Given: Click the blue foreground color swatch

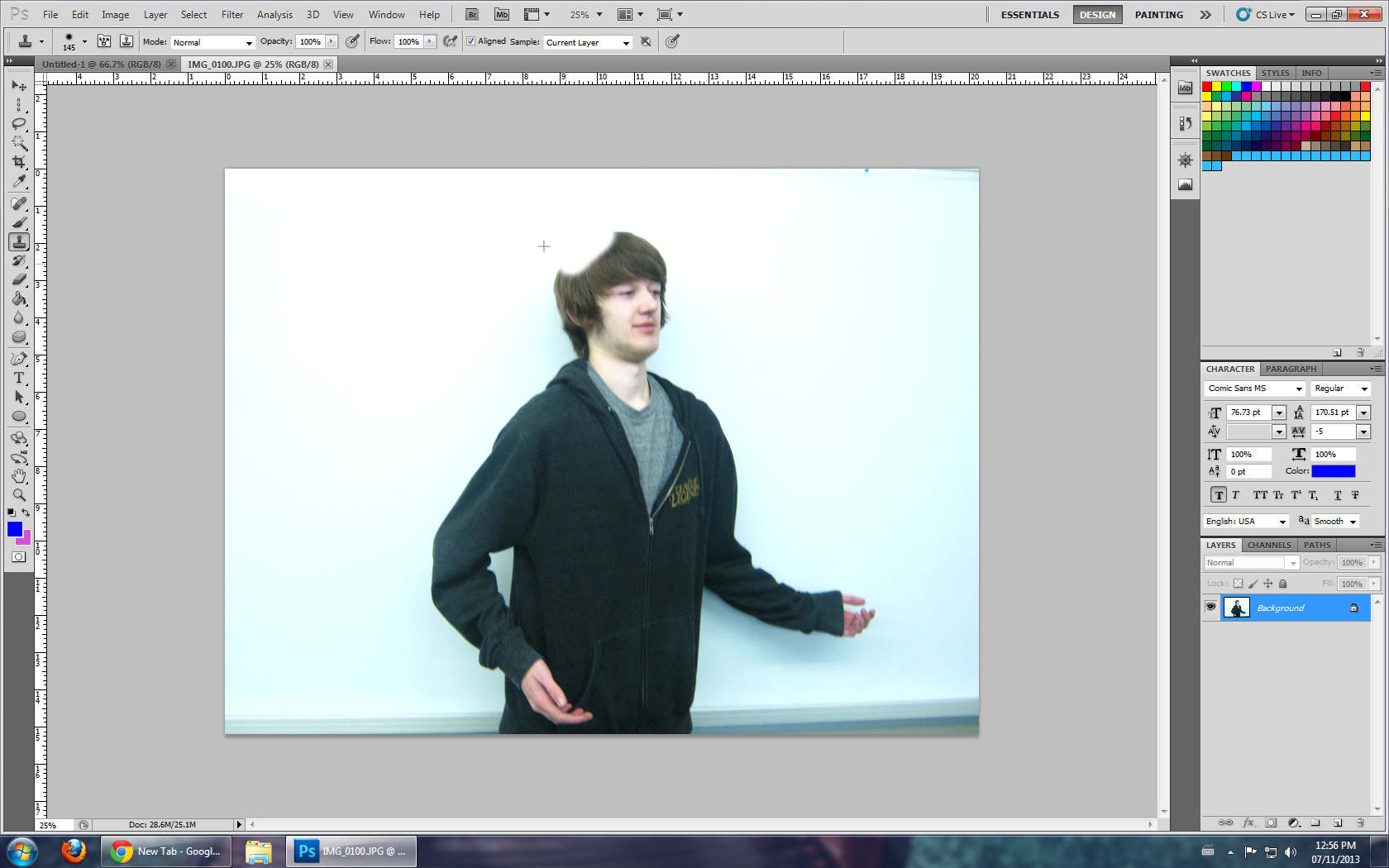Looking at the screenshot, I should point(15,529).
